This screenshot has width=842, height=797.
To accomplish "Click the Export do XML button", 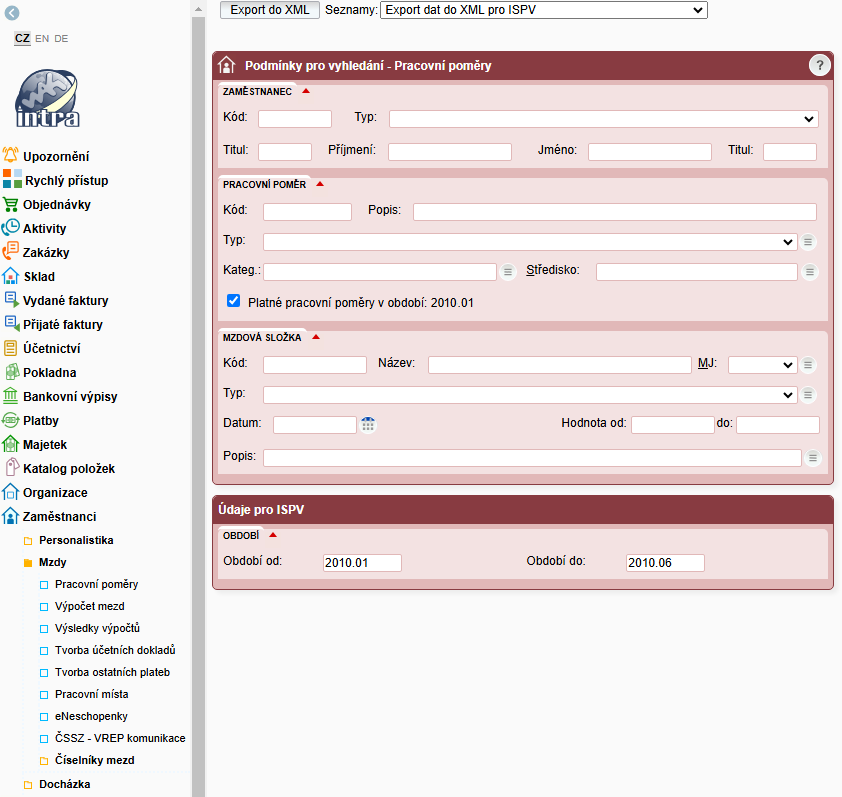I will [269, 10].
